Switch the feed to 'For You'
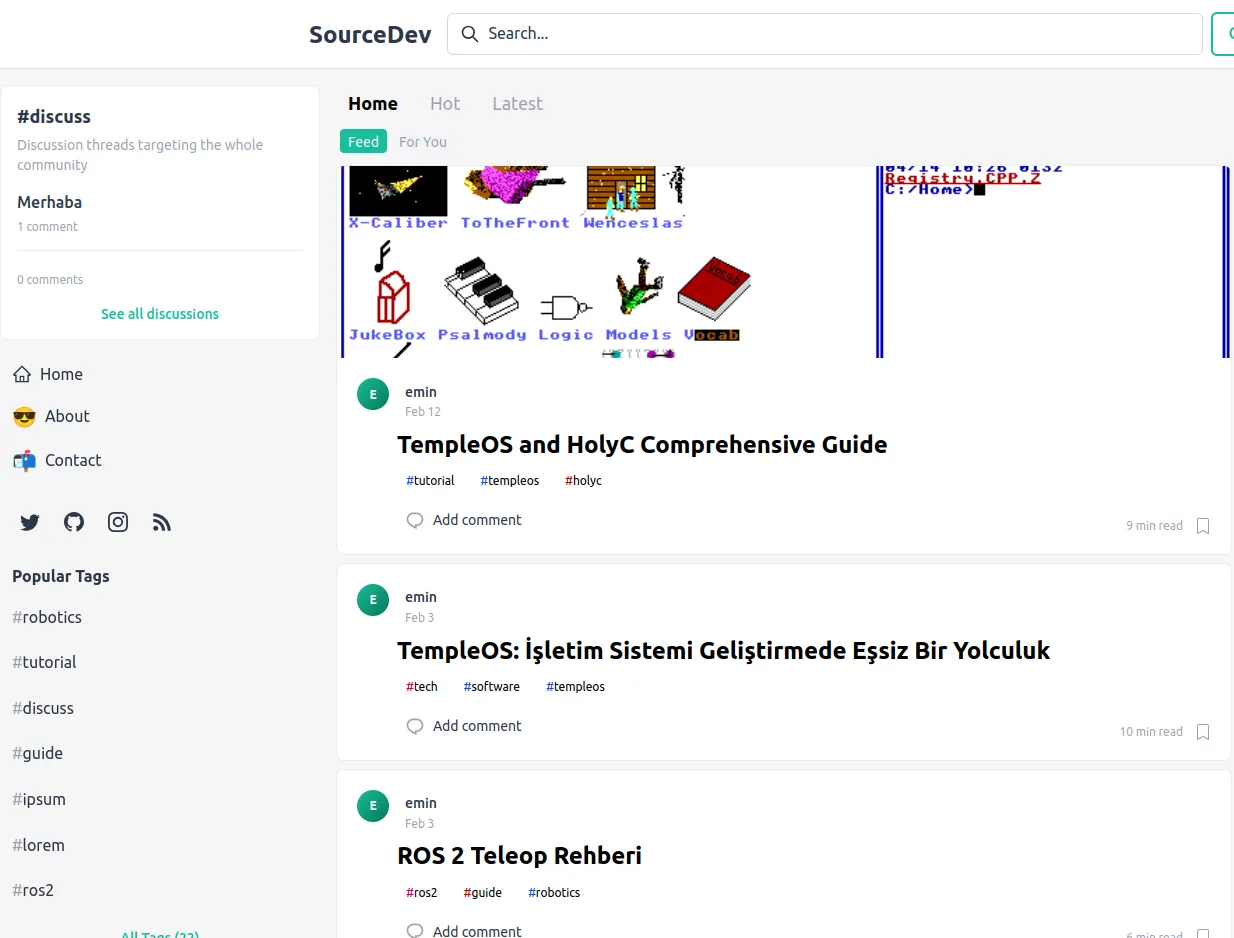The width and height of the screenshot is (1234, 938). point(422,141)
